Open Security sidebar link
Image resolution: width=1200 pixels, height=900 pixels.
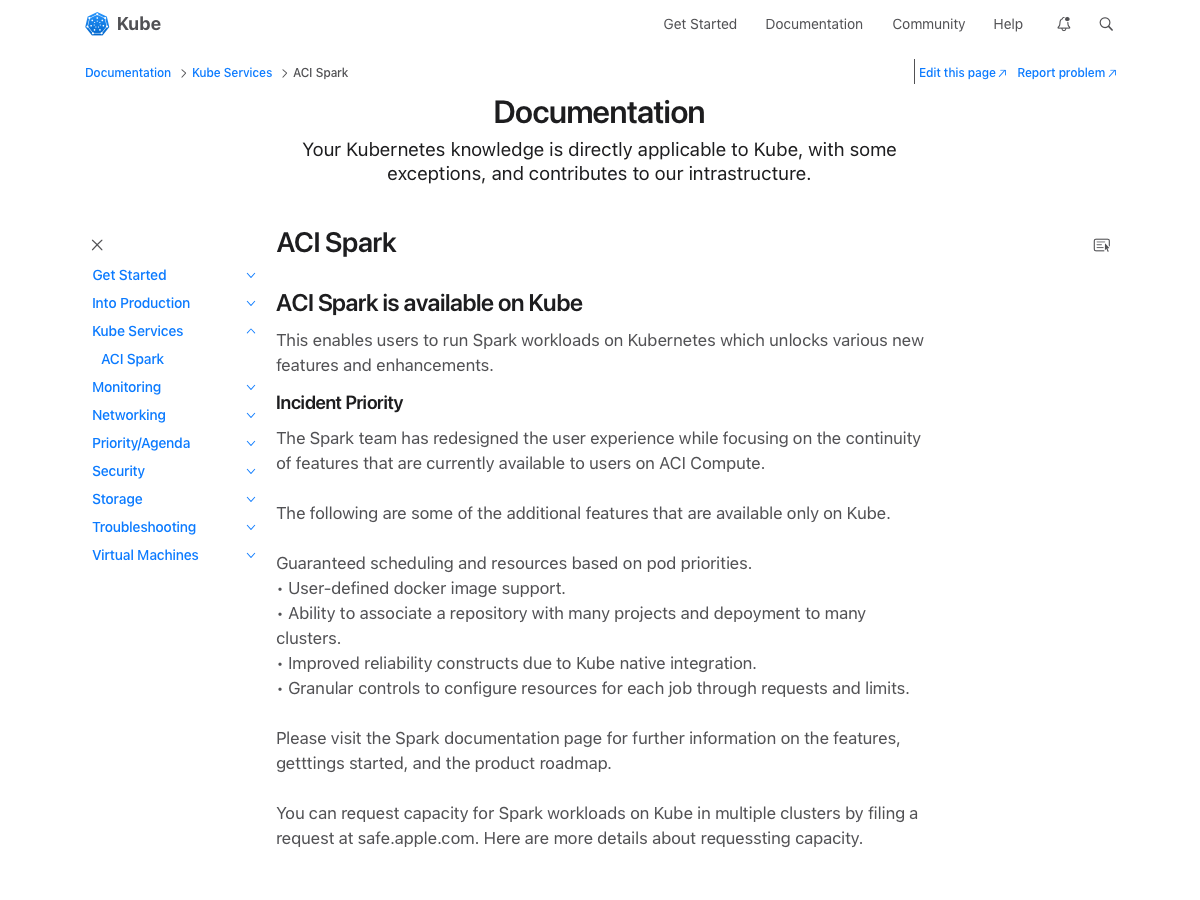tap(118, 471)
